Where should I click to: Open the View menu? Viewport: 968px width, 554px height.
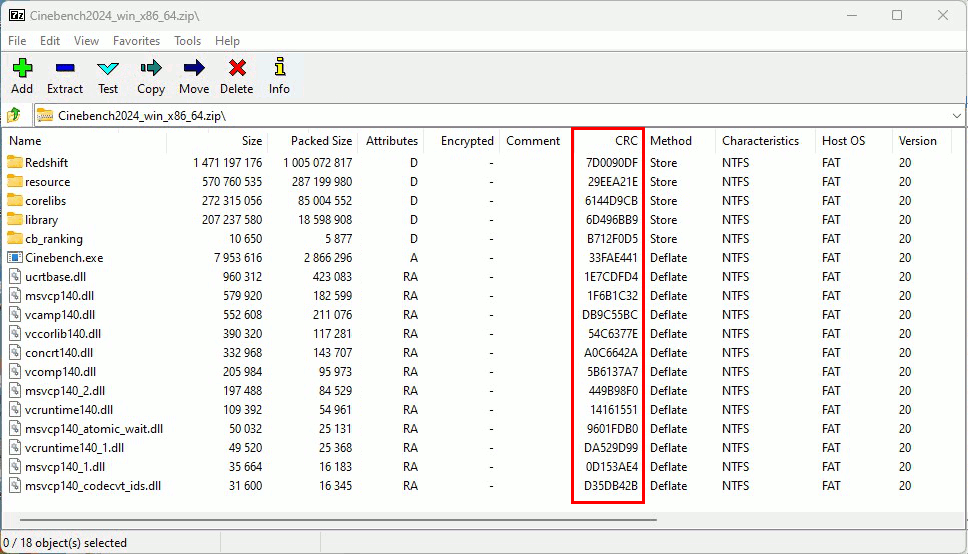(86, 41)
